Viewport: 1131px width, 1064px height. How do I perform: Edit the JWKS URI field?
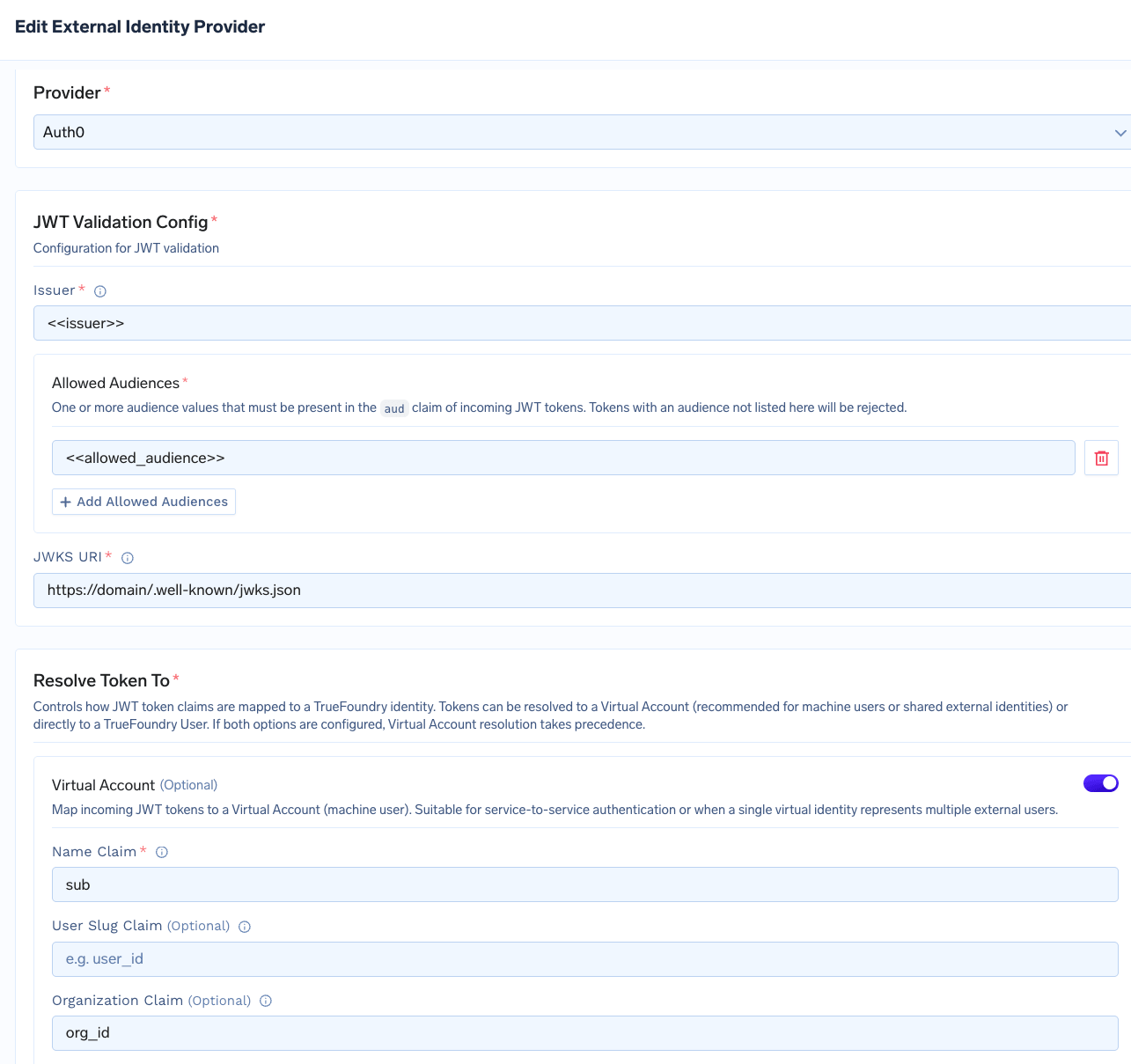(582, 591)
